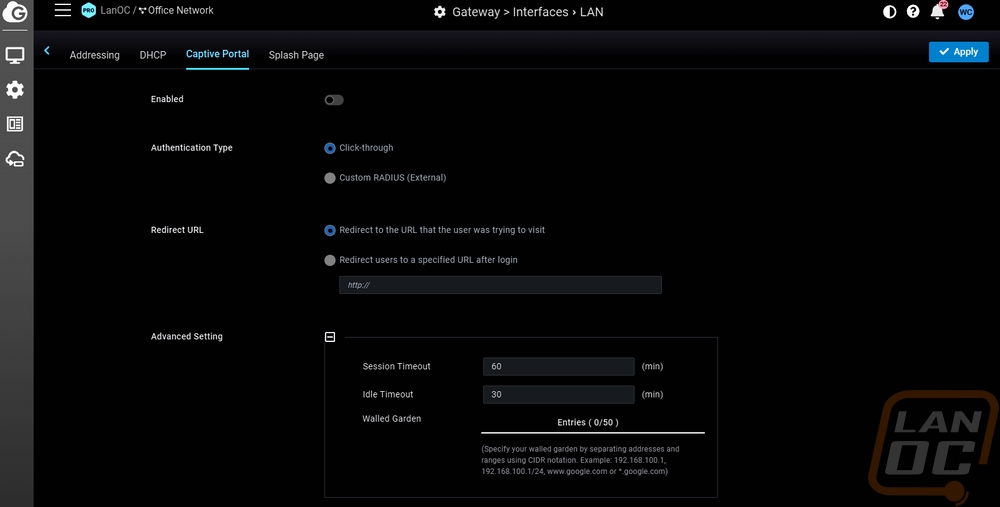
Task: Click the Apply button
Action: point(959,52)
